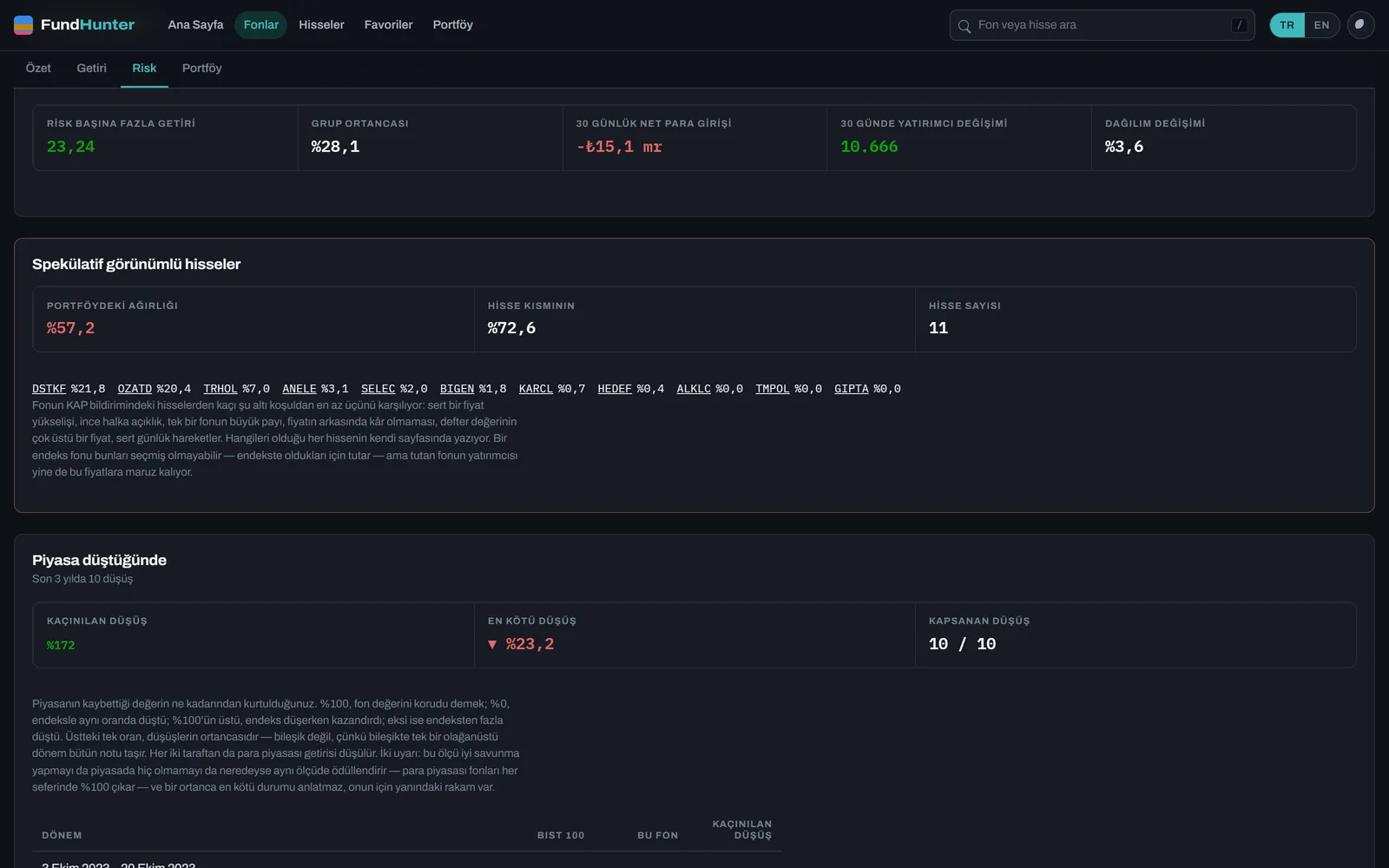Viewport: 1389px width, 868px height.
Task: Open the SELEC stock link
Action: (x=378, y=389)
